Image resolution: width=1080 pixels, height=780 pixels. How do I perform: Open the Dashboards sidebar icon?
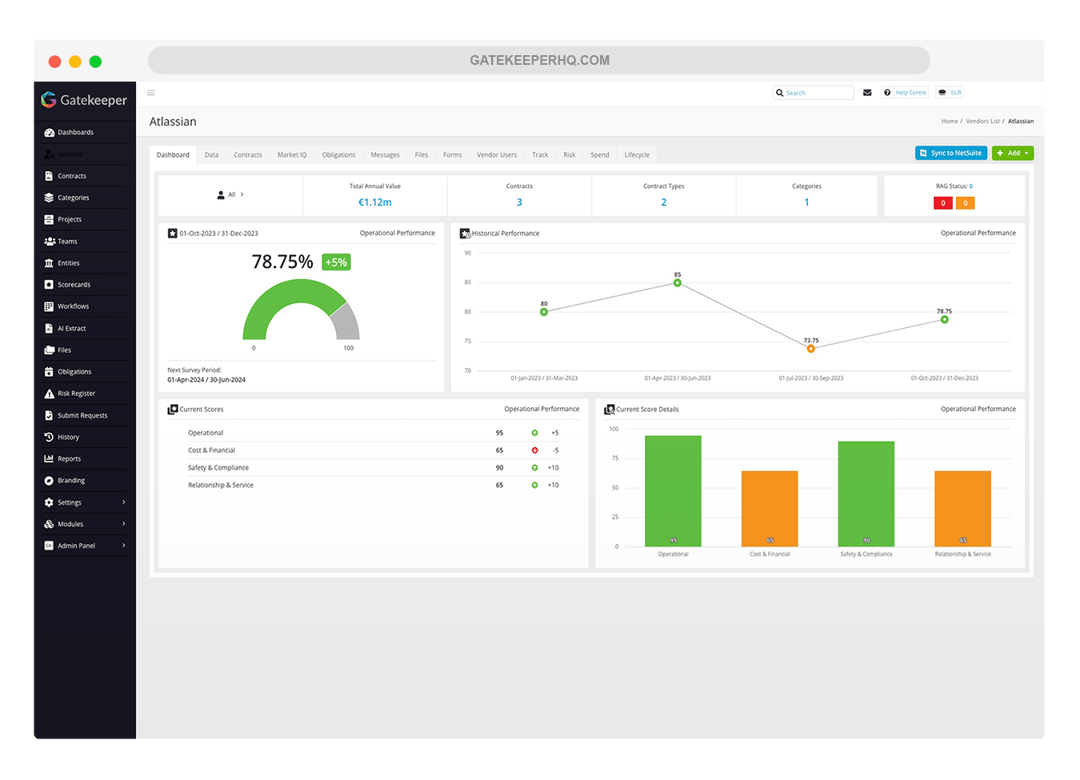point(51,132)
